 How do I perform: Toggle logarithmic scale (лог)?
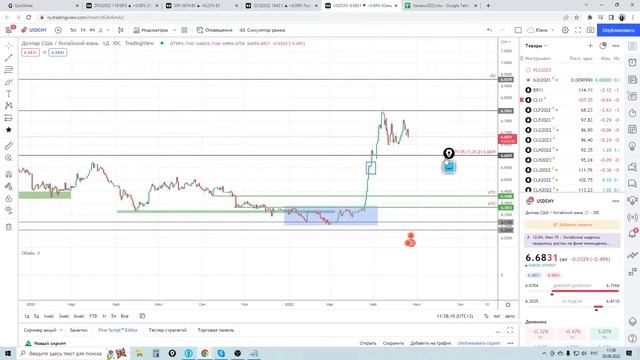[497, 316]
